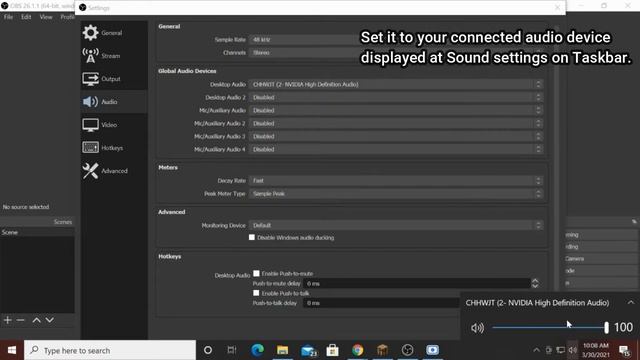Open the General settings gear icon

click(x=90, y=33)
